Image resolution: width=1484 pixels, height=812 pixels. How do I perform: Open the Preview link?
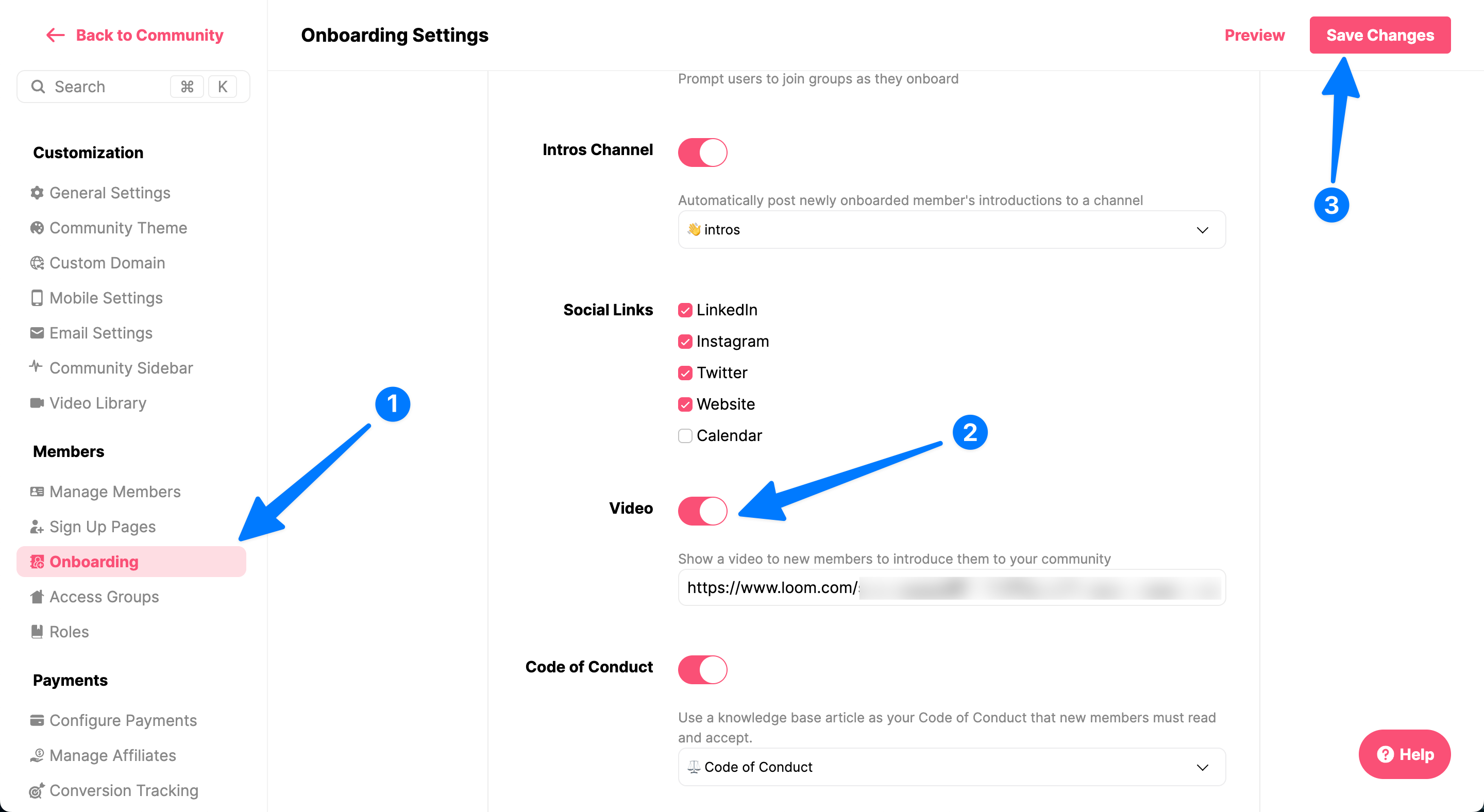(x=1254, y=35)
